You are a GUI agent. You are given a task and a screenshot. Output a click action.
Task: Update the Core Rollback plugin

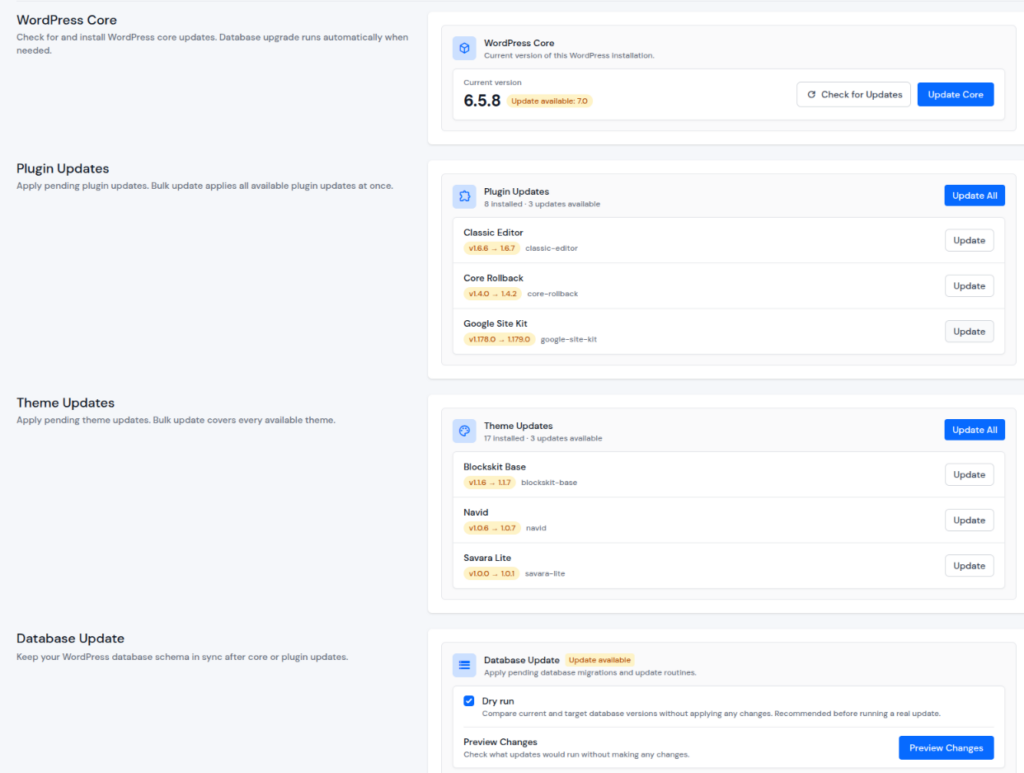[x=969, y=286]
